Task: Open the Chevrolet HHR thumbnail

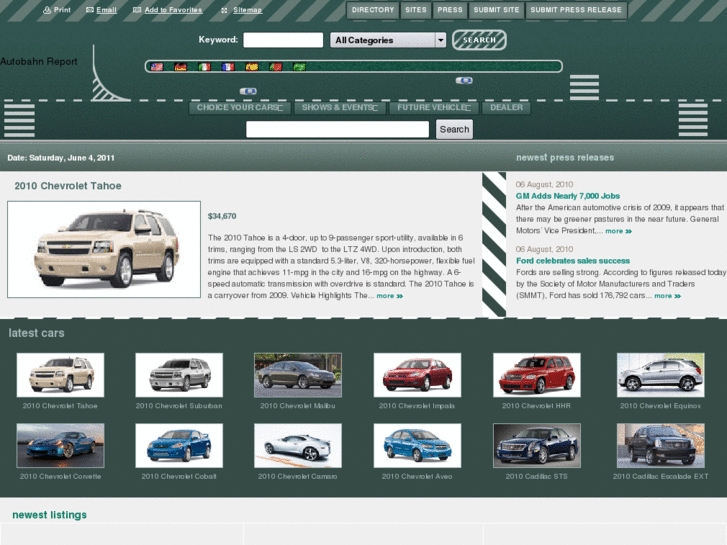Action: pyautogui.click(x=537, y=375)
